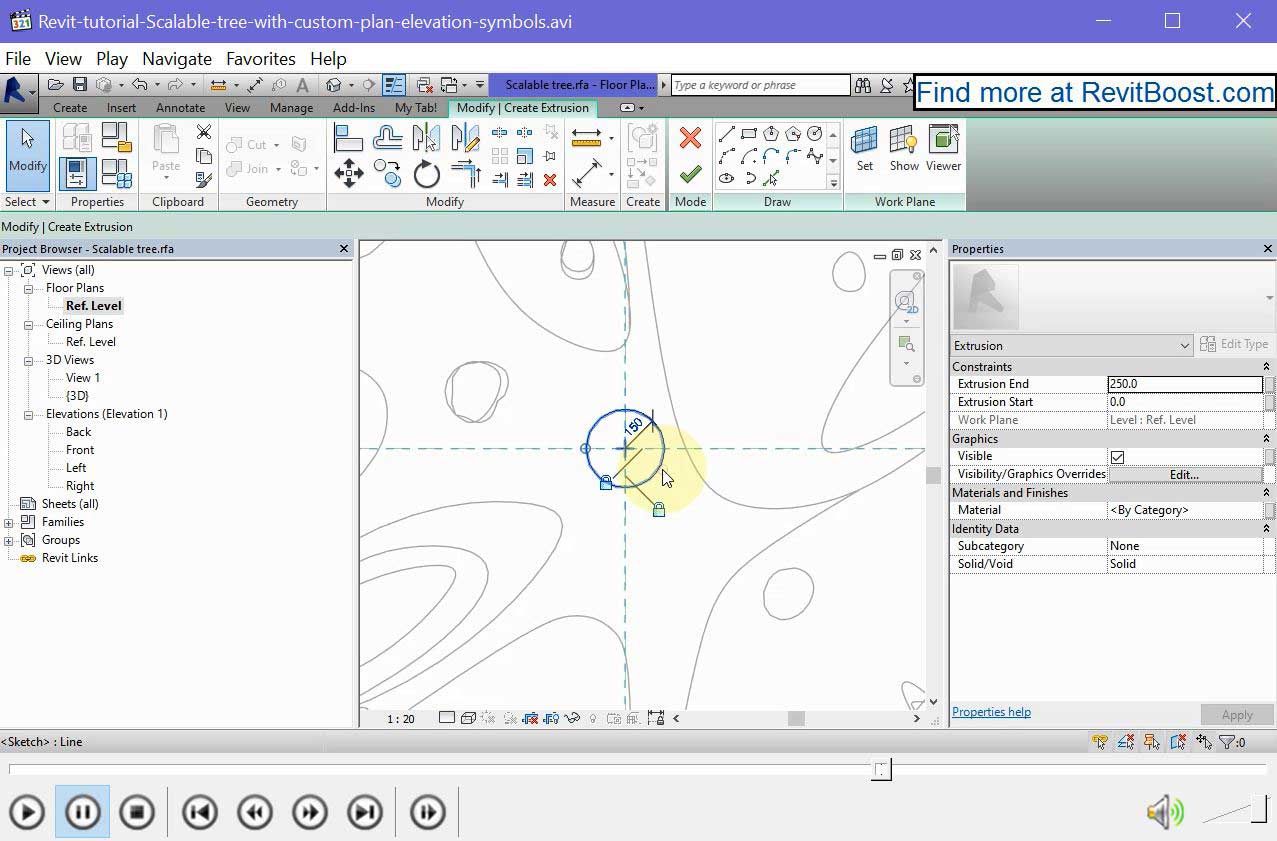Collapse the Ceiling Plans tree node

point(29,324)
